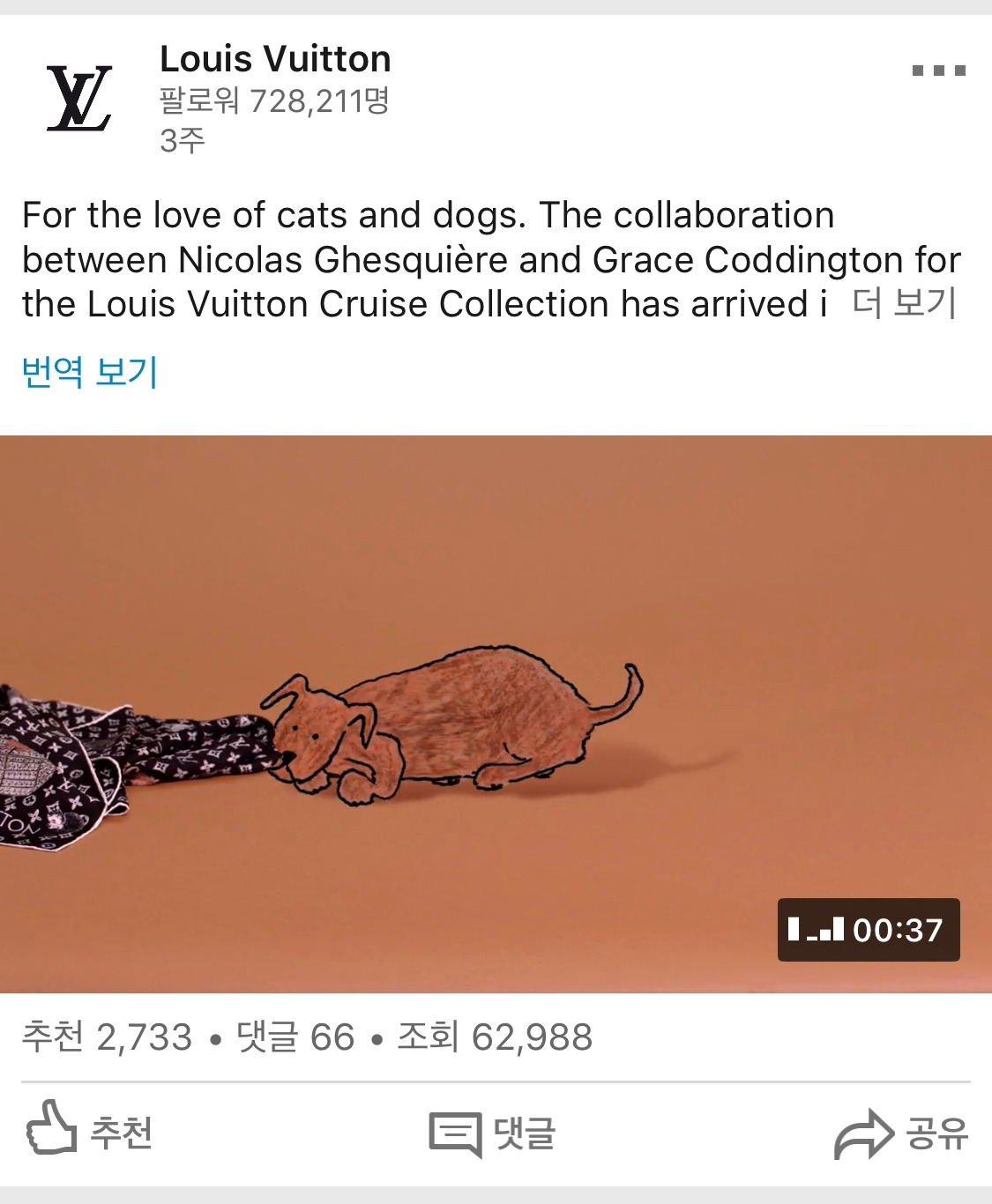Image resolution: width=992 pixels, height=1204 pixels.
Task: Tap the 댓글 comment button label
Action: (525, 1133)
